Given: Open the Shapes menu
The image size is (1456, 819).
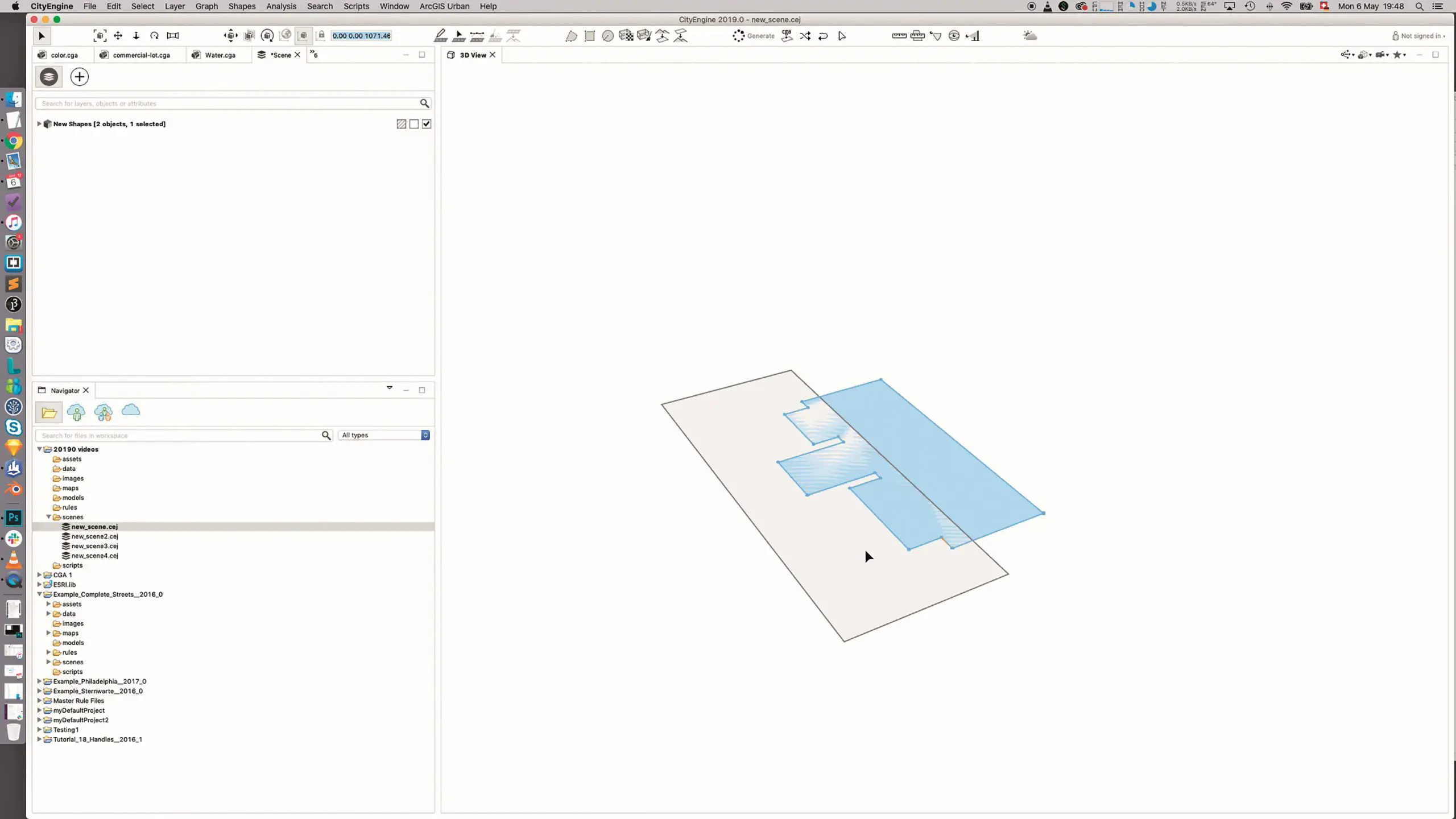Looking at the screenshot, I should (242, 6).
